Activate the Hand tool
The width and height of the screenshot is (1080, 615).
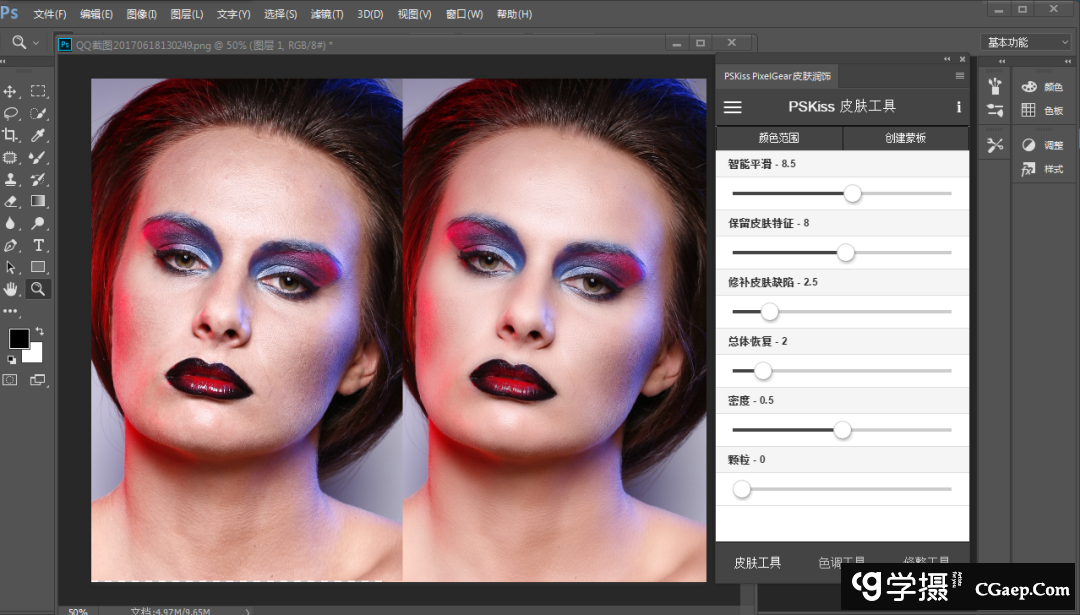[11, 289]
